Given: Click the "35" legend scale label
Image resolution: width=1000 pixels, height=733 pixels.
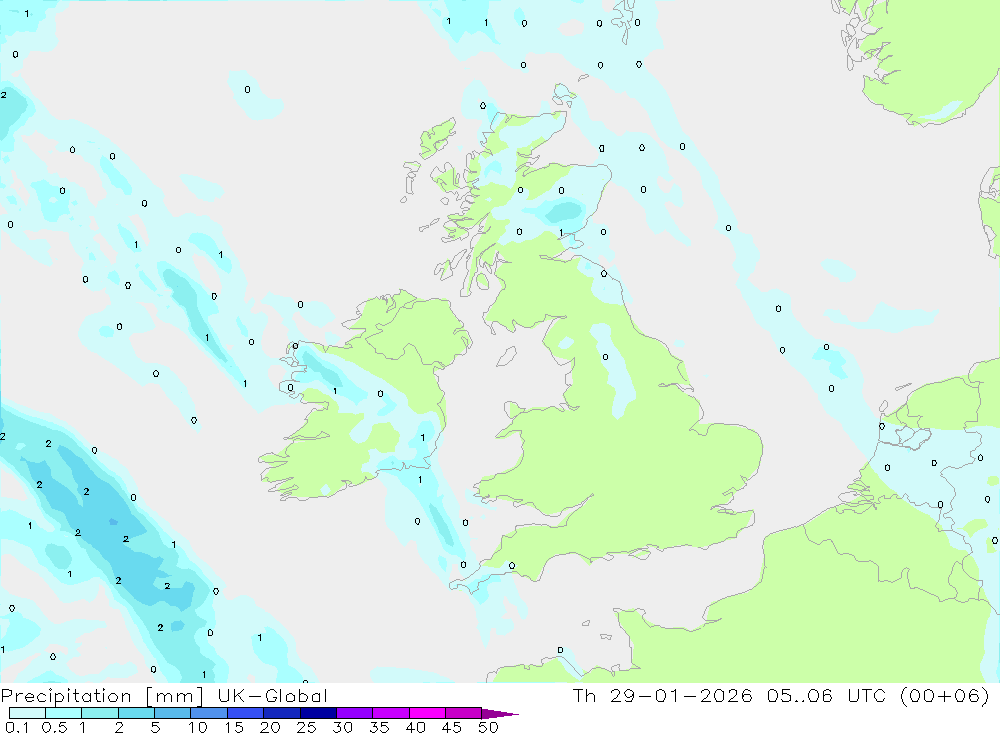Looking at the screenshot, I should 379,727.
